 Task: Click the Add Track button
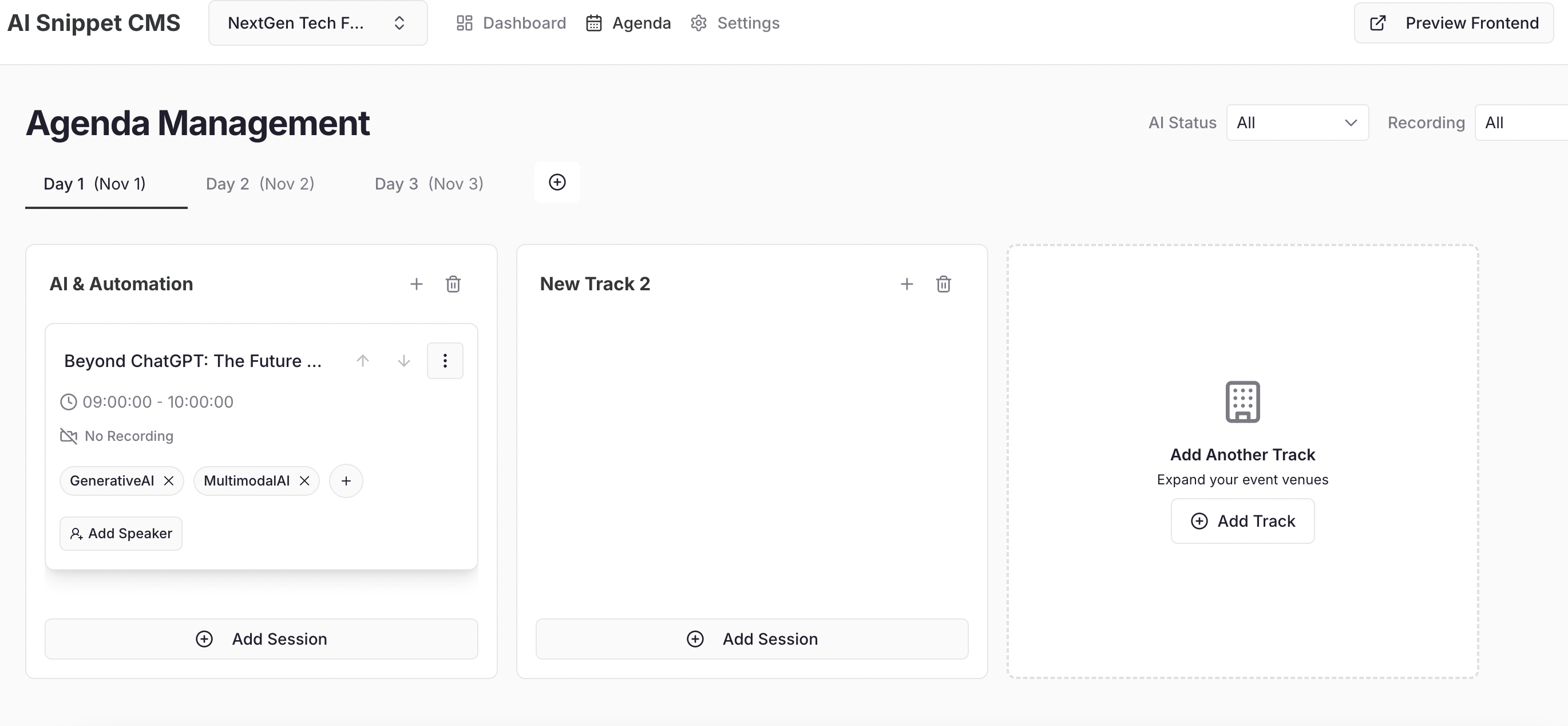pyautogui.click(x=1242, y=522)
